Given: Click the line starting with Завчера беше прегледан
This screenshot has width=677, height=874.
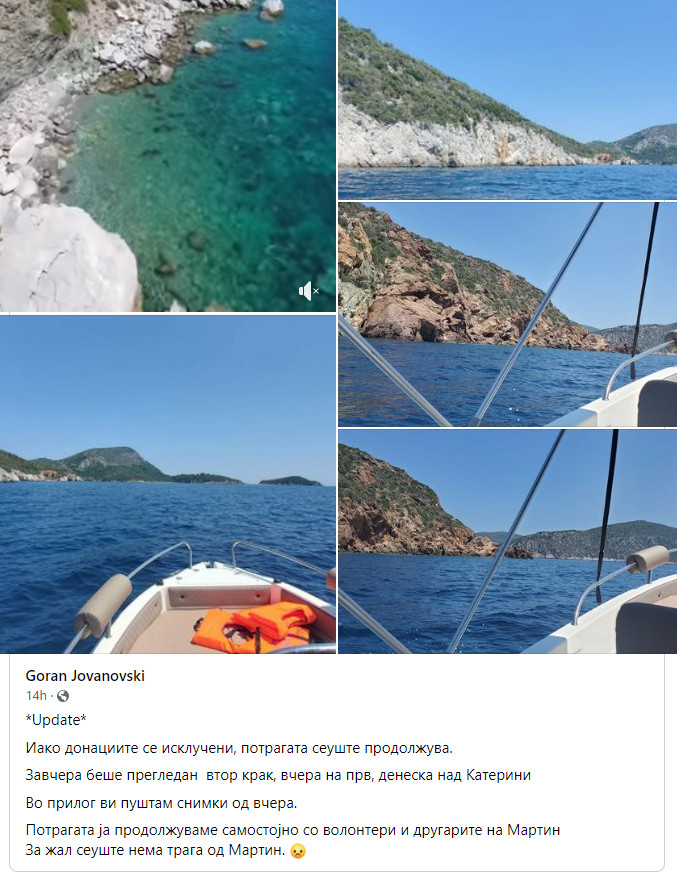Looking at the screenshot, I should click(278, 775).
